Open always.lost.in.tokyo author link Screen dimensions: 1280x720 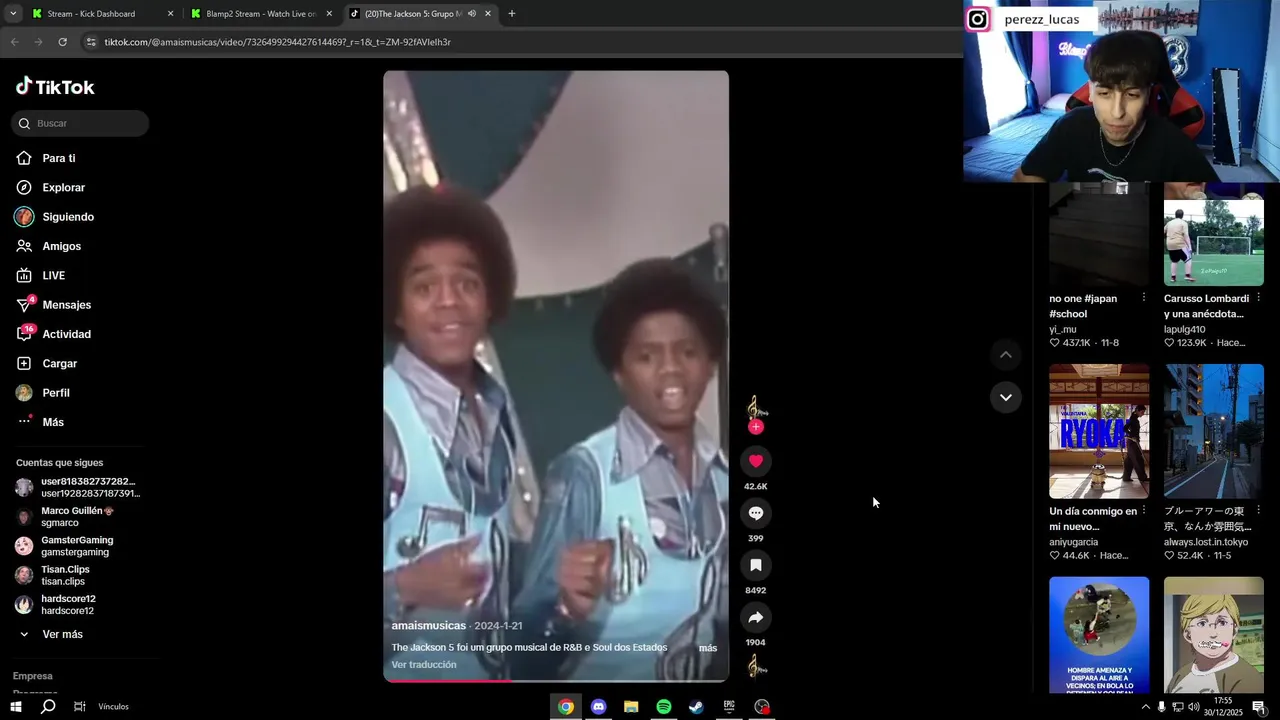pyautogui.click(x=1206, y=542)
